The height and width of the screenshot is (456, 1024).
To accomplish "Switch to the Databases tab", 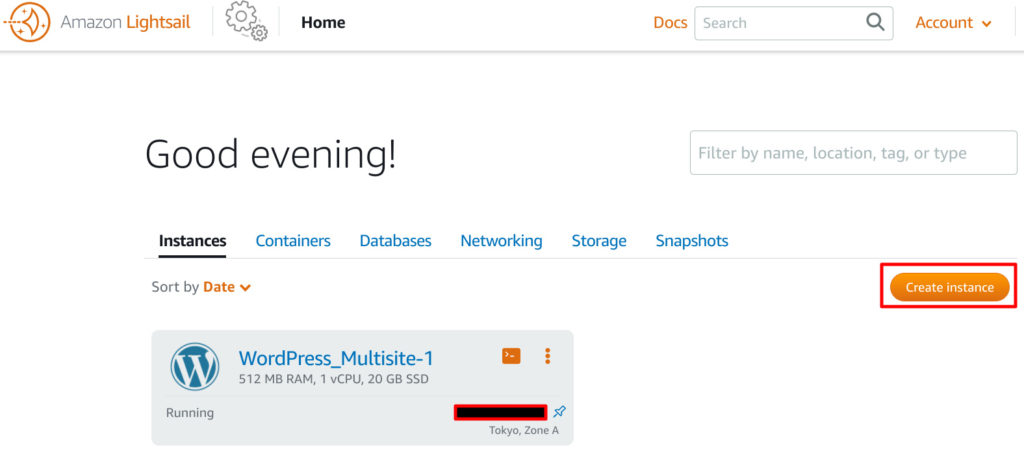I will pyautogui.click(x=396, y=240).
